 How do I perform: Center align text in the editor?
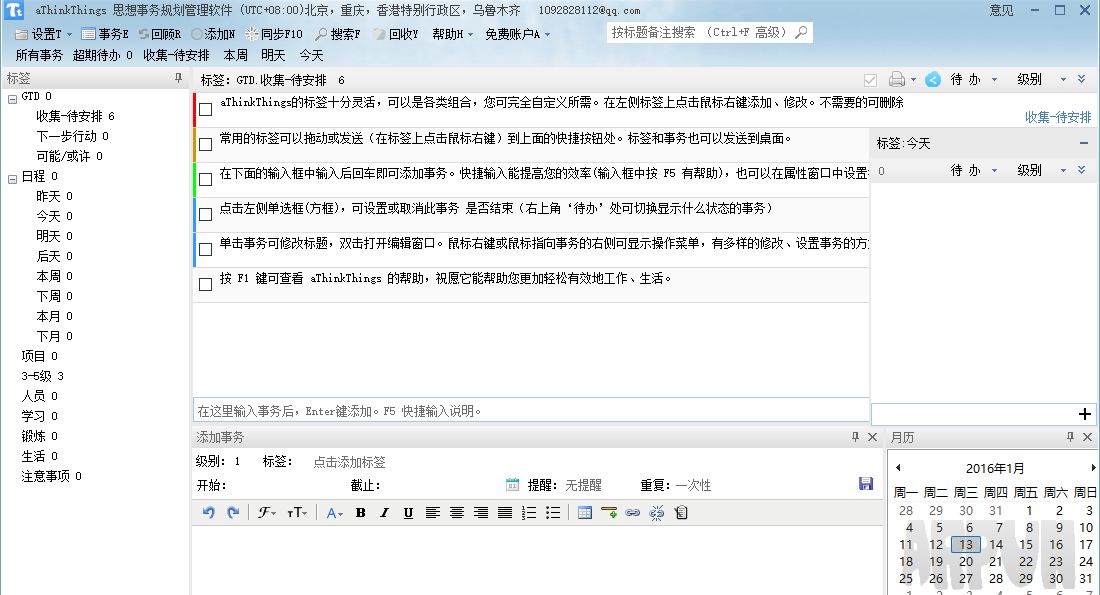tap(457, 513)
